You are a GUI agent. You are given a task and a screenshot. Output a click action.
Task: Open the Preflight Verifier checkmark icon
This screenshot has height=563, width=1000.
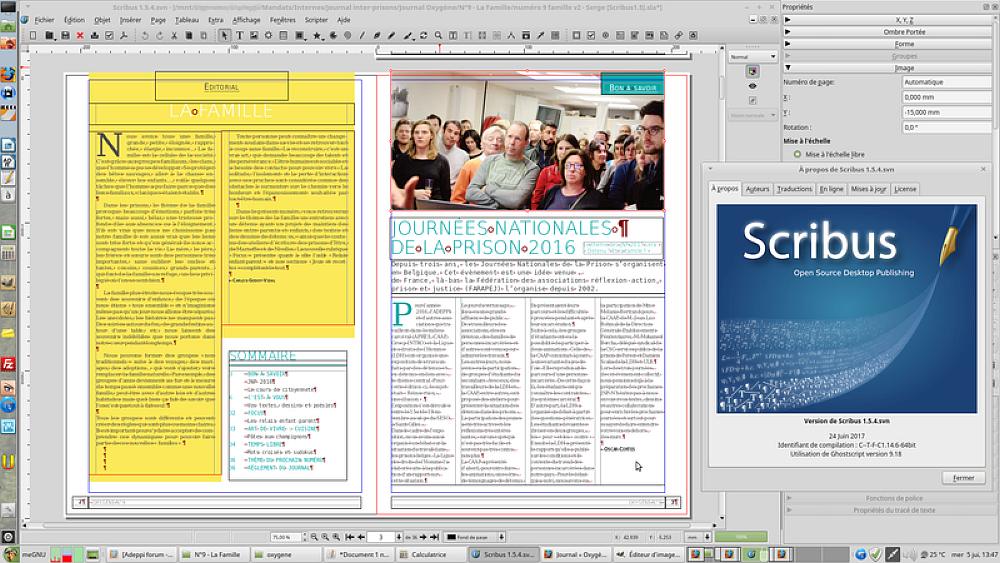pyautogui.click(x=109, y=36)
